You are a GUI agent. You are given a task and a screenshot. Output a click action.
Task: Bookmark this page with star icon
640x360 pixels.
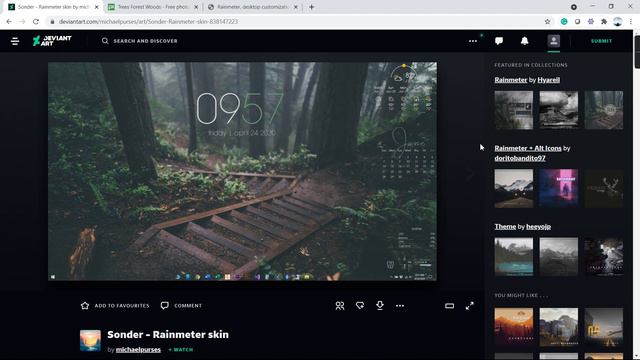[547, 22]
